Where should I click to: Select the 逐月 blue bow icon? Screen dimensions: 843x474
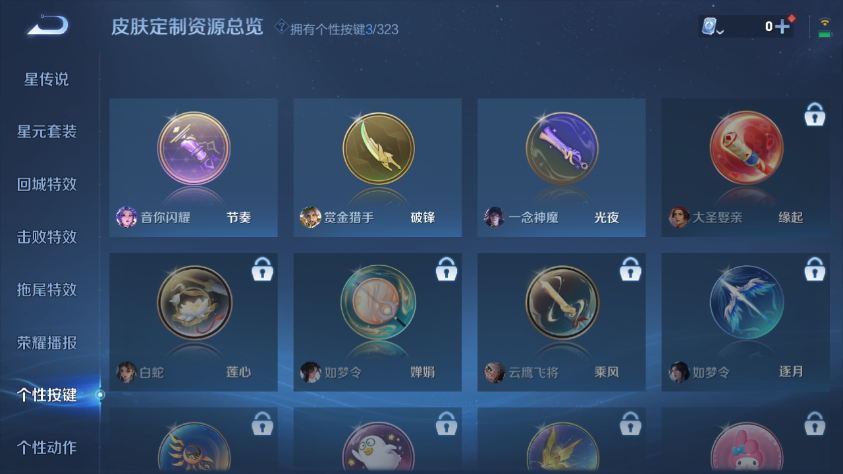point(746,303)
